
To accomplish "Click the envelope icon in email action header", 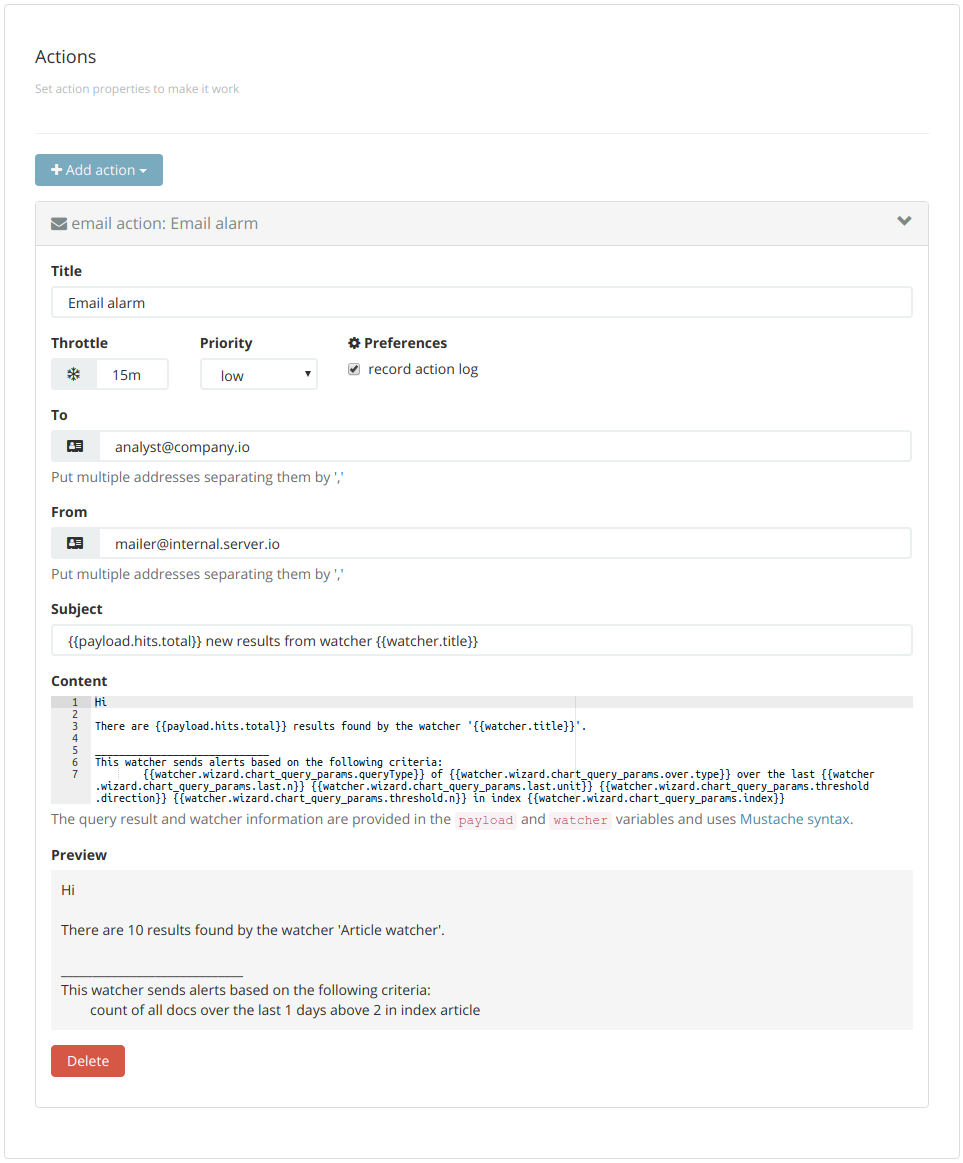I will point(59,224).
